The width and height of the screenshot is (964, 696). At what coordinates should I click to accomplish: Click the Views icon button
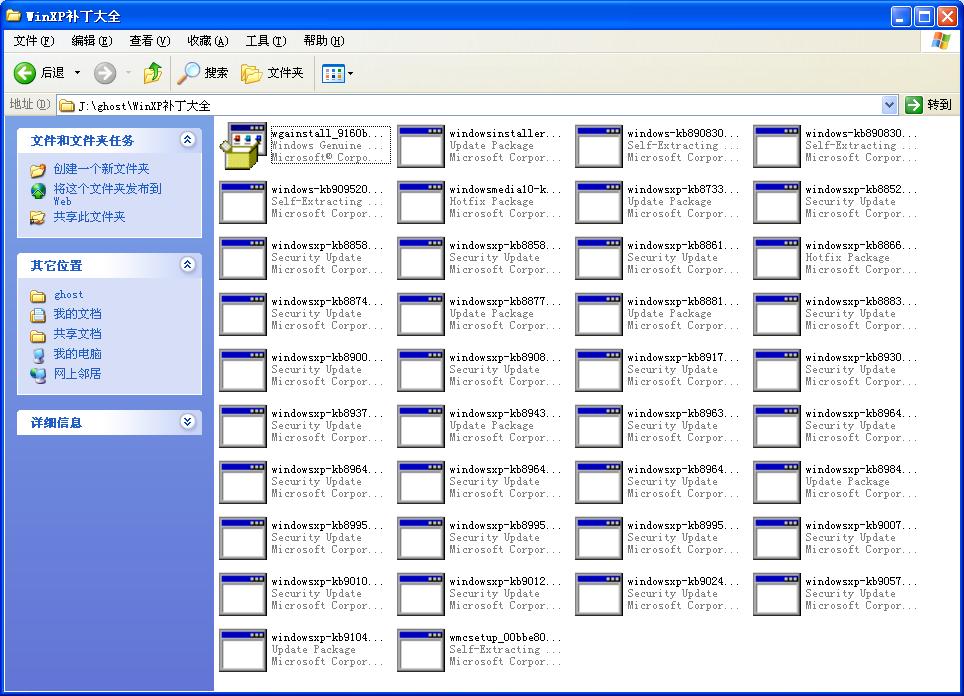click(333, 74)
